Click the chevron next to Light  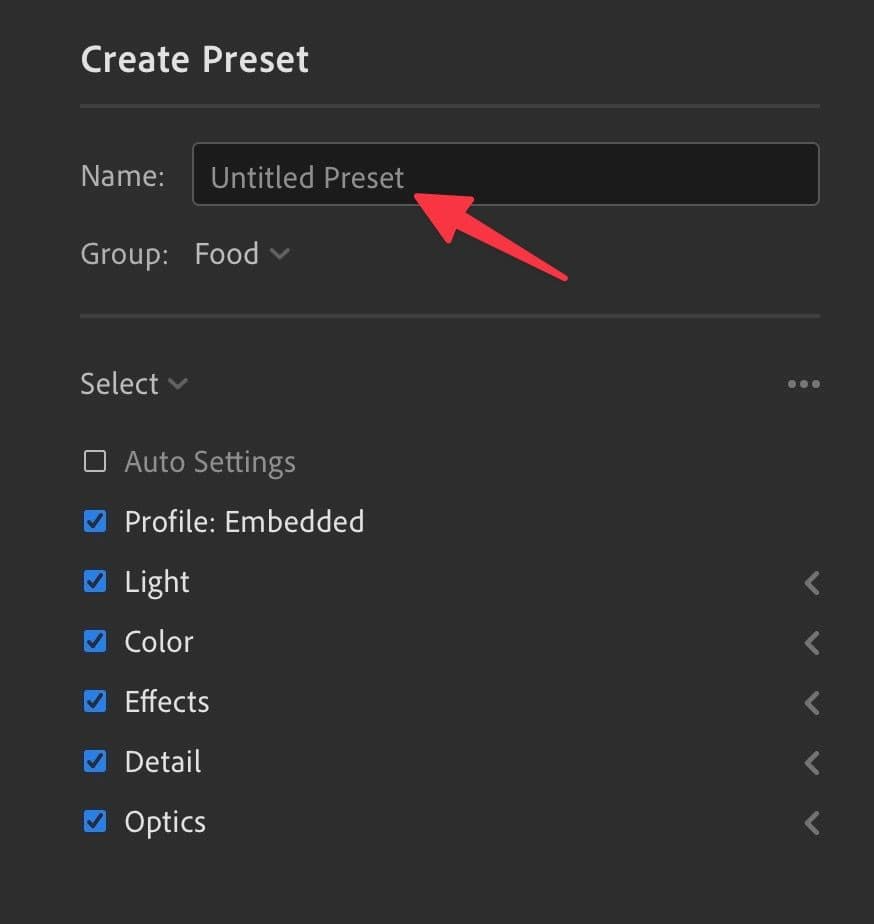(812, 582)
